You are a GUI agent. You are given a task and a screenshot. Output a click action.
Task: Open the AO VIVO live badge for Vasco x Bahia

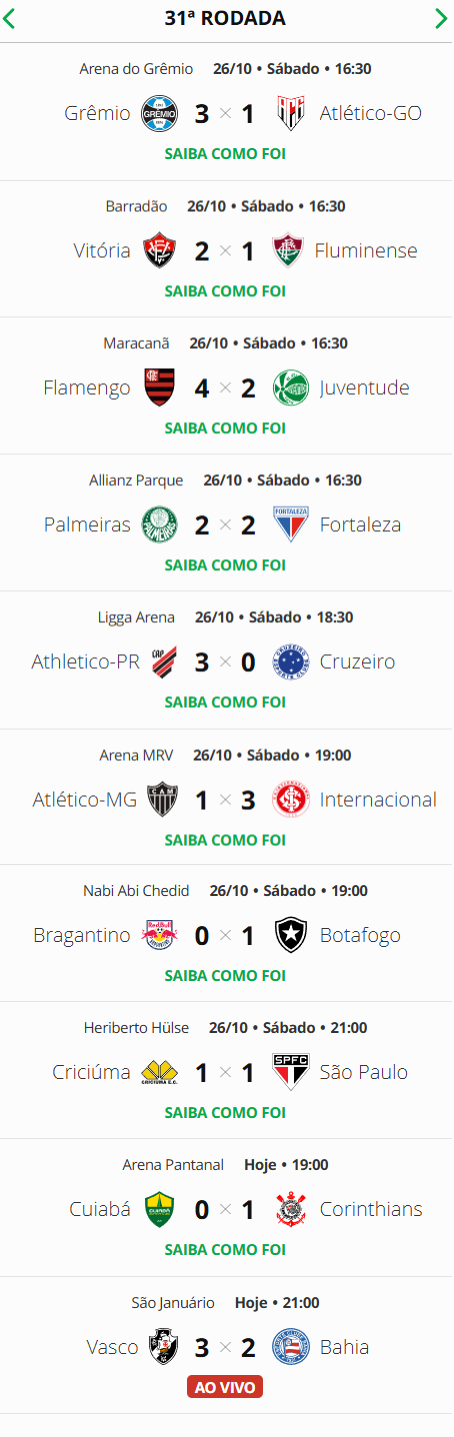(x=225, y=1387)
